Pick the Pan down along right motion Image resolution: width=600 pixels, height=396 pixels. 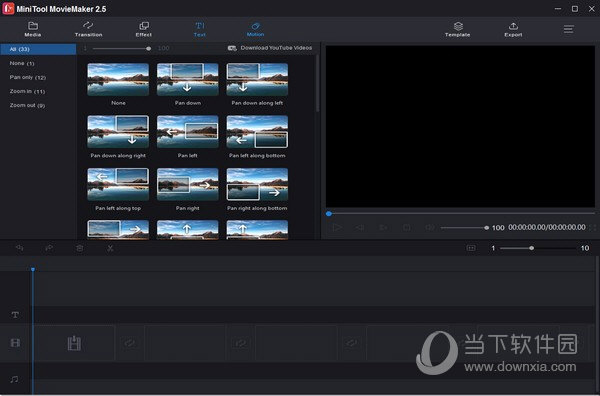118,132
